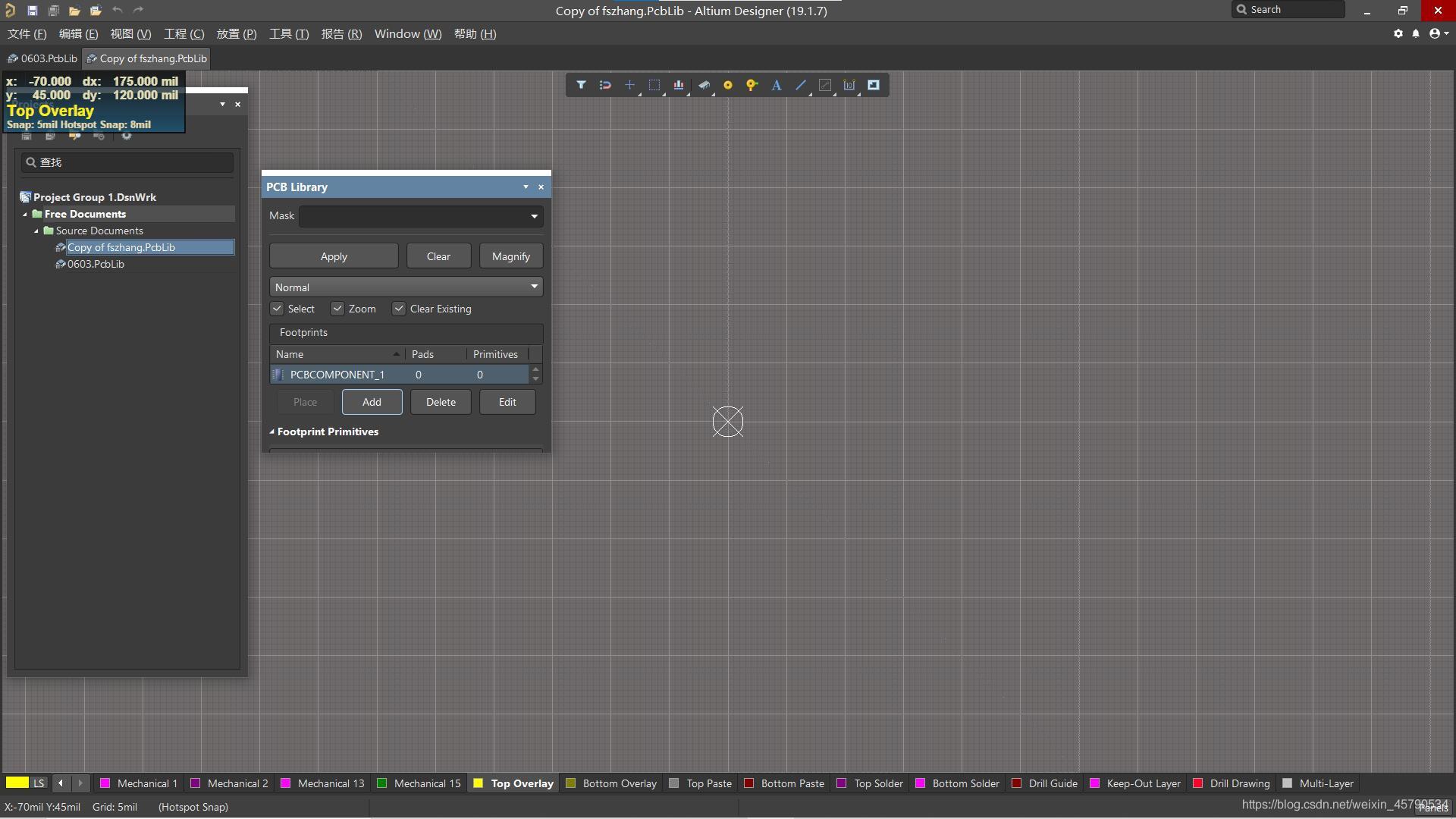Open PCB Library panel options arrow
1456x819 pixels.
point(526,187)
